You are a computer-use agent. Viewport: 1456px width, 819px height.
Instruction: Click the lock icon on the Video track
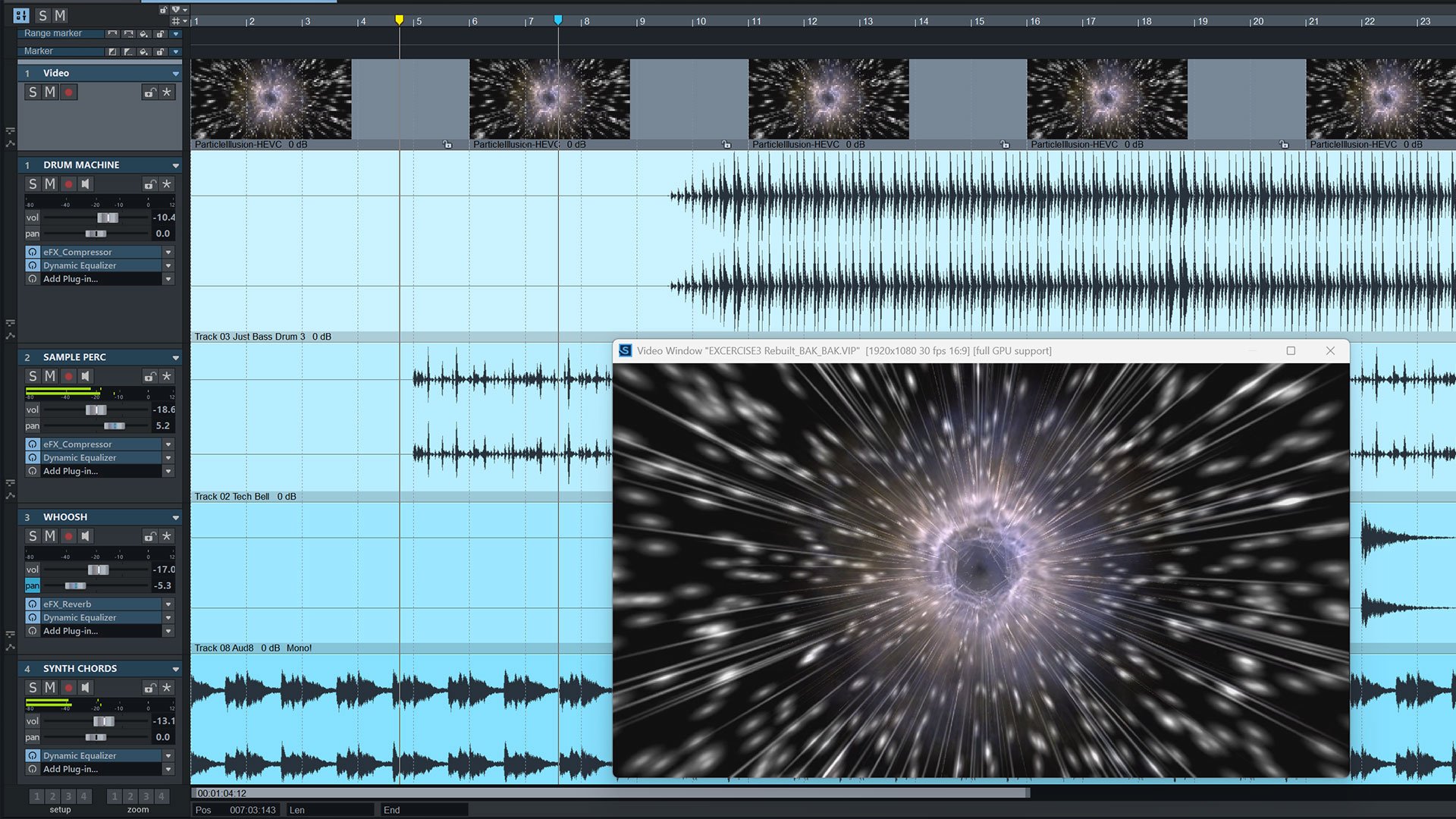pyautogui.click(x=149, y=92)
